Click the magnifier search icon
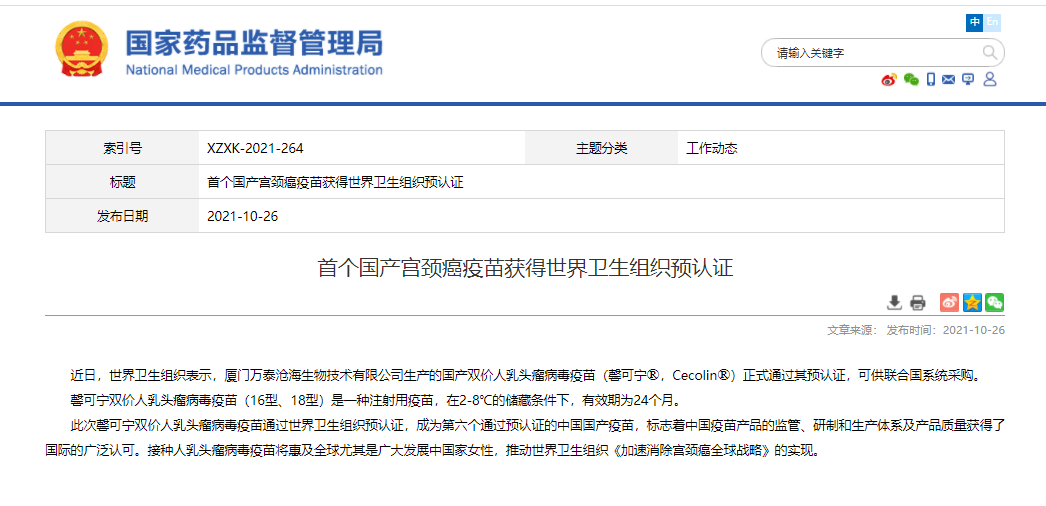Viewport: 1046px width, 506px height. [x=990, y=53]
